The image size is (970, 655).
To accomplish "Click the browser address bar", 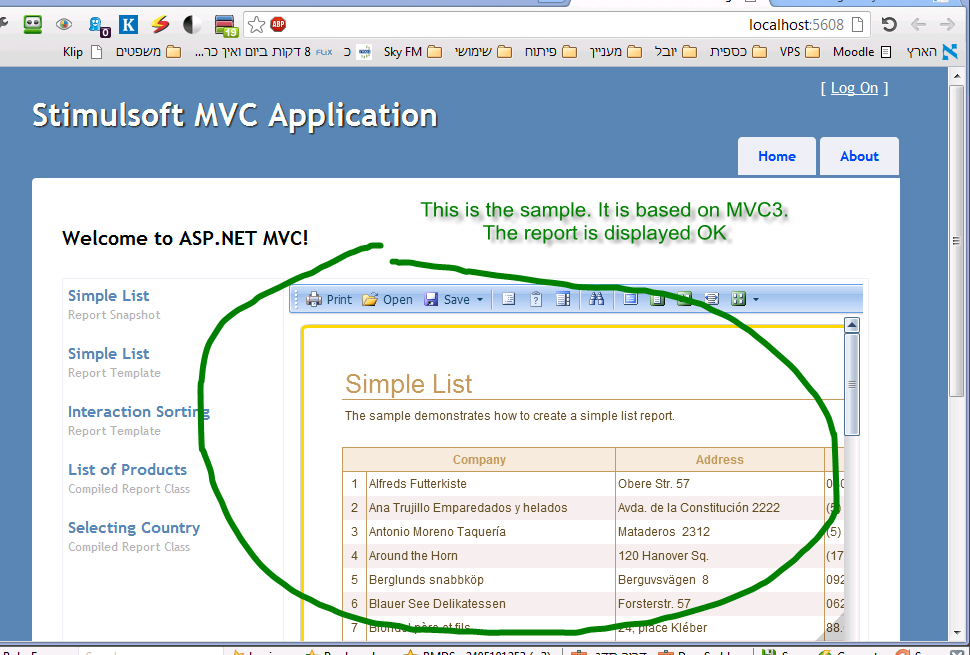I will 557,25.
